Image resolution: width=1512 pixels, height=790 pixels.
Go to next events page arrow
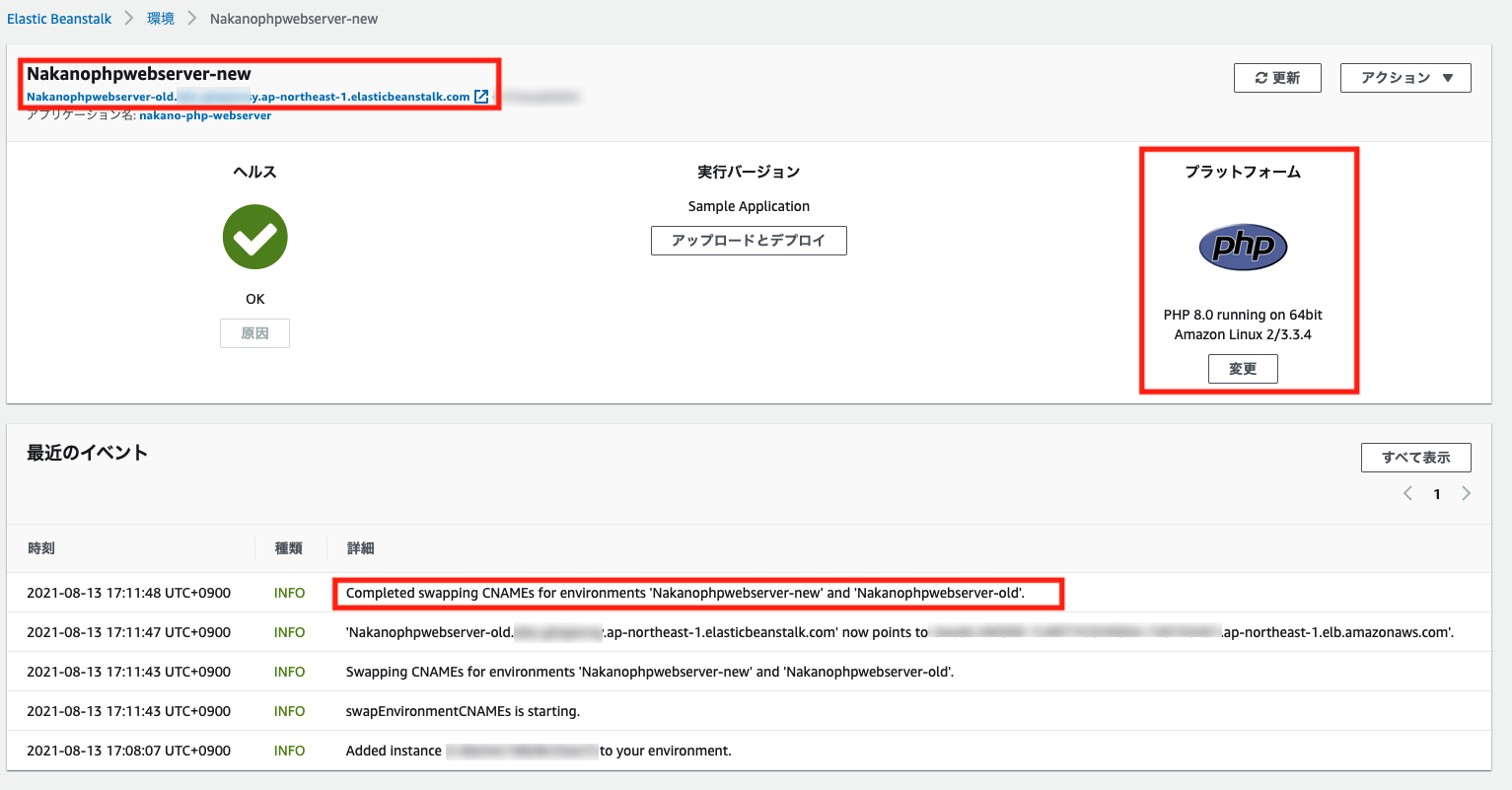[1466, 493]
